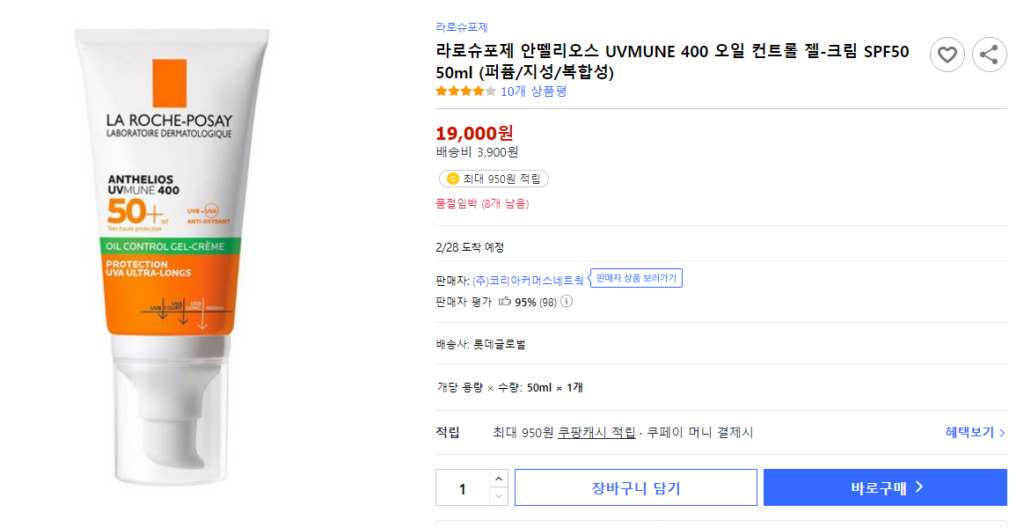
Task: Decrease quantity with the down arrow
Action: click(498, 496)
